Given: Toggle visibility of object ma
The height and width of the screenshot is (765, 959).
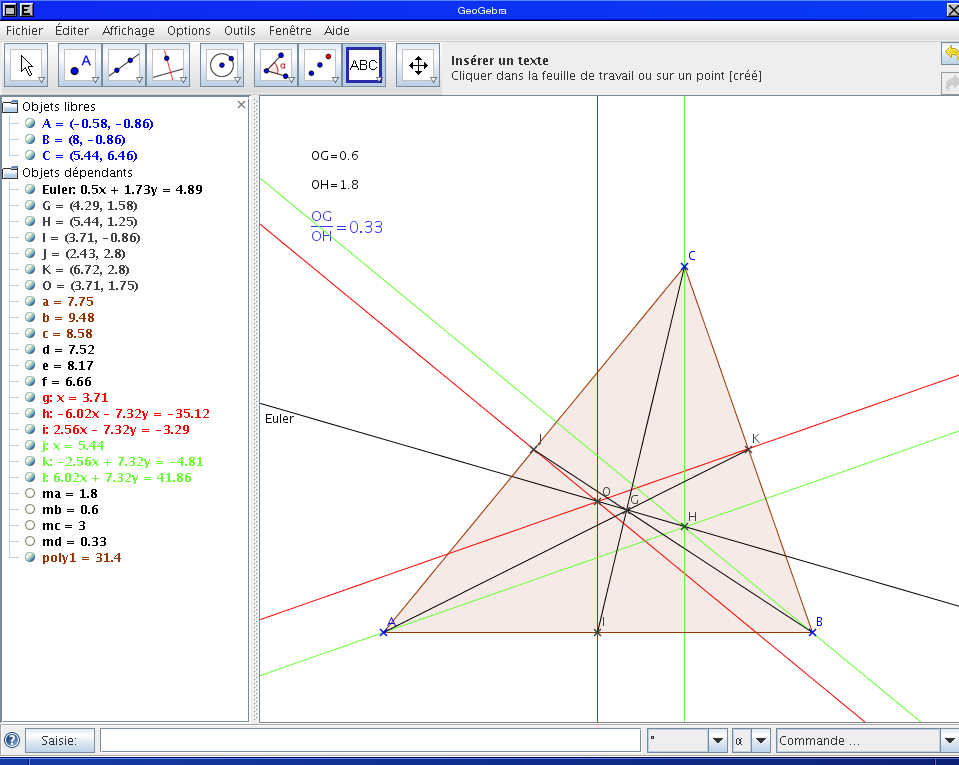Looking at the screenshot, I should coord(30,493).
